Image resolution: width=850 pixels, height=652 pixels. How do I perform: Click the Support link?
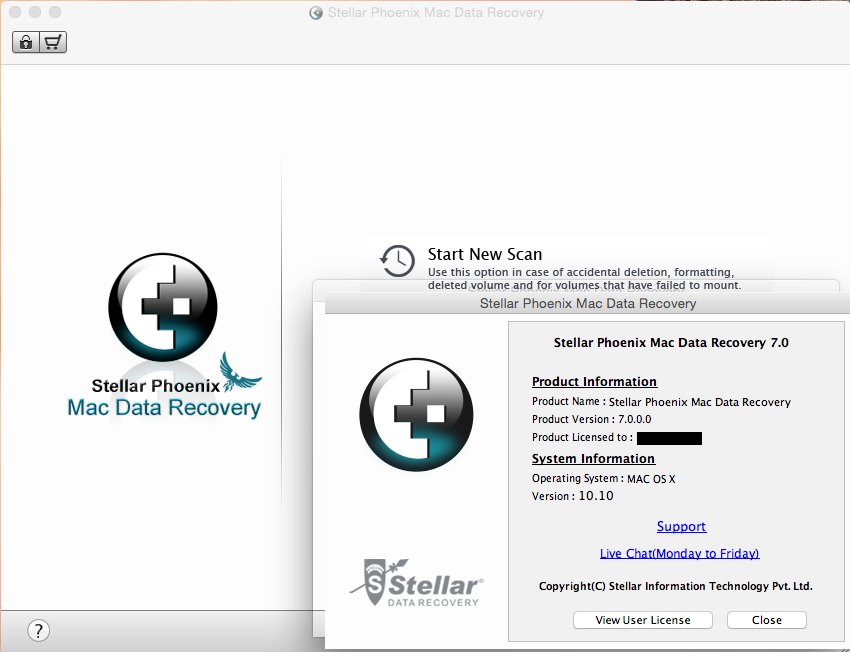click(x=681, y=526)
